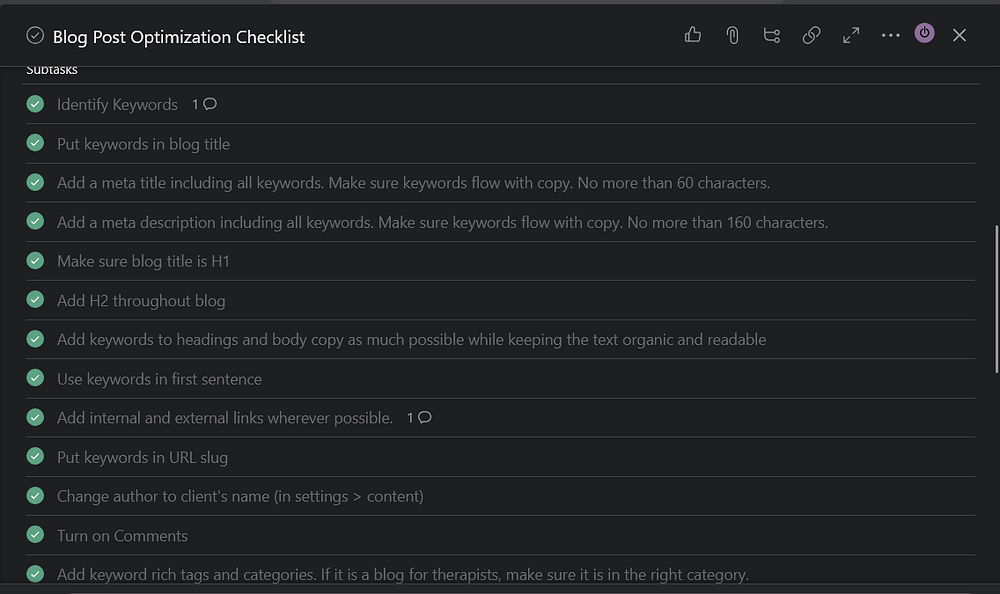Image resolution: width=1000 pixels, height=594 pixels.
Task: Uncheck Make sure blog title is H1
Action: coord(36,261)
